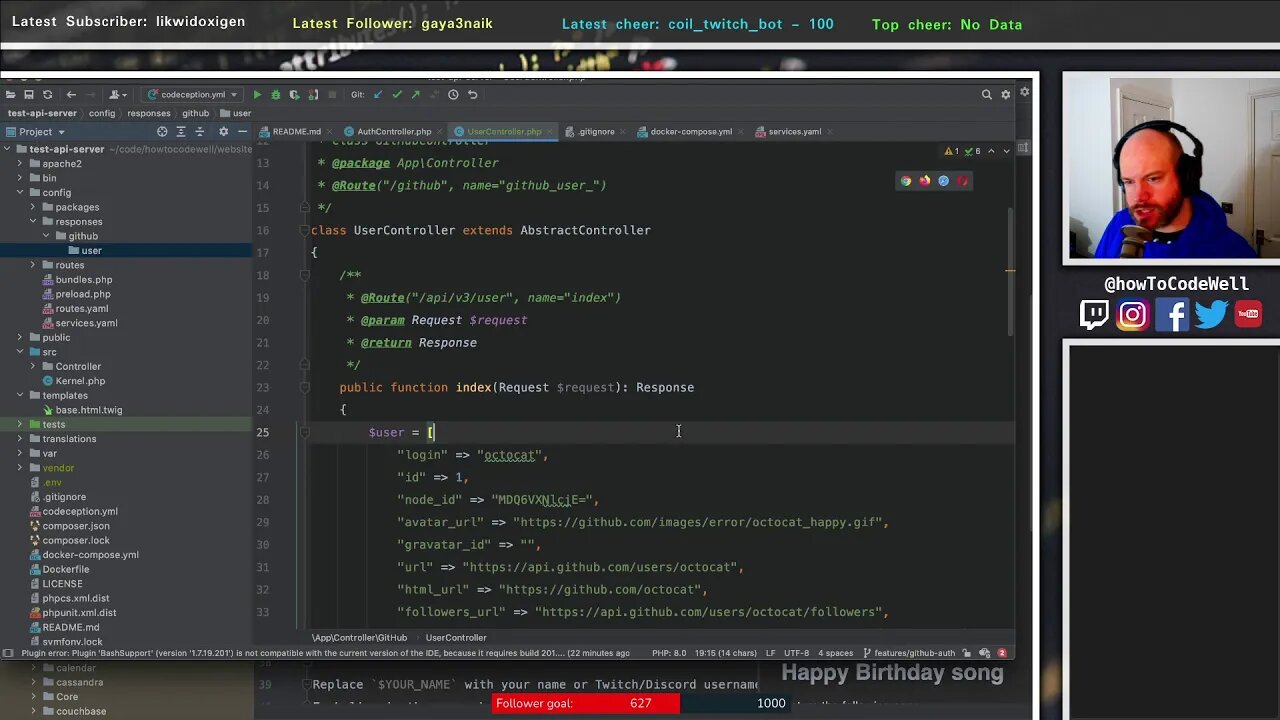Screen dimensions: 1280x720
Task: Open Dockerfile in Project tree
Action: tap(65, 569)
